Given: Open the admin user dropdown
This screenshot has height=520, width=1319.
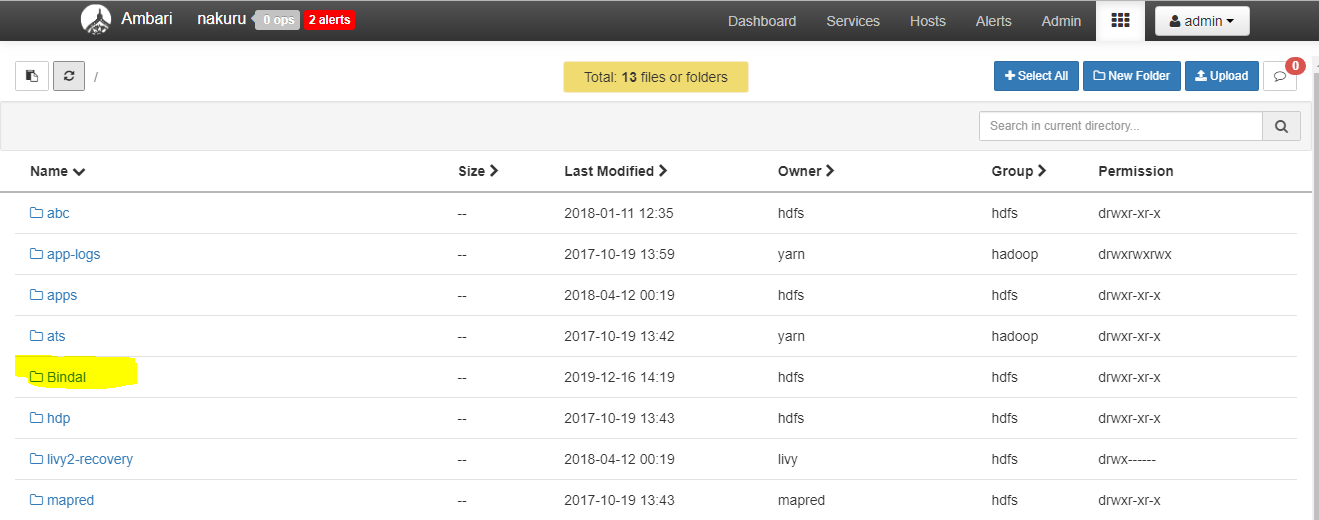Looking at the screenshot, I should (x=1201, y=21).
